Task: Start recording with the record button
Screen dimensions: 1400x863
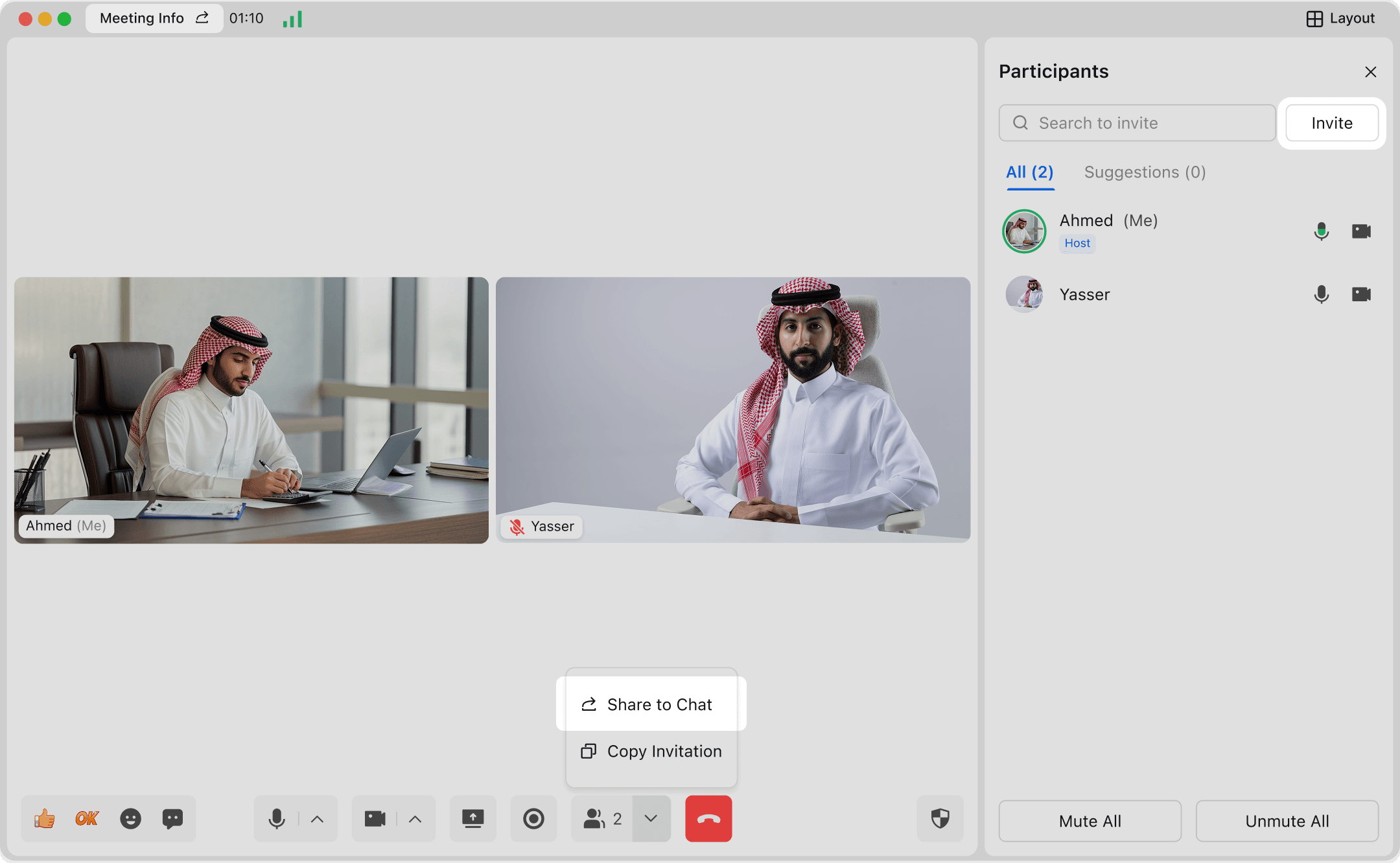Action: pyautogui.click(x=533, y=819)
